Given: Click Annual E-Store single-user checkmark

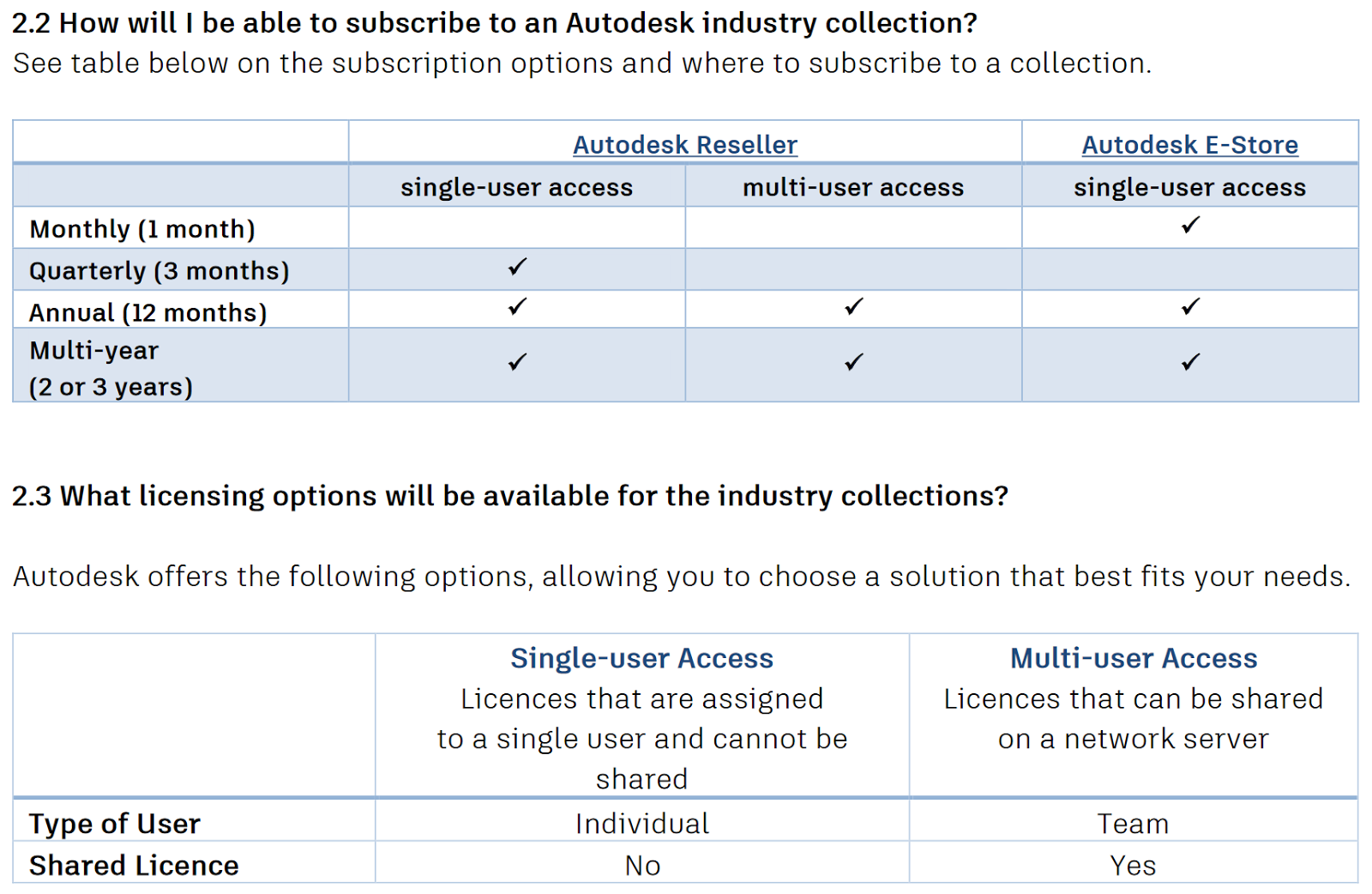Looking at the screenshot, I should coord(1190,307).
